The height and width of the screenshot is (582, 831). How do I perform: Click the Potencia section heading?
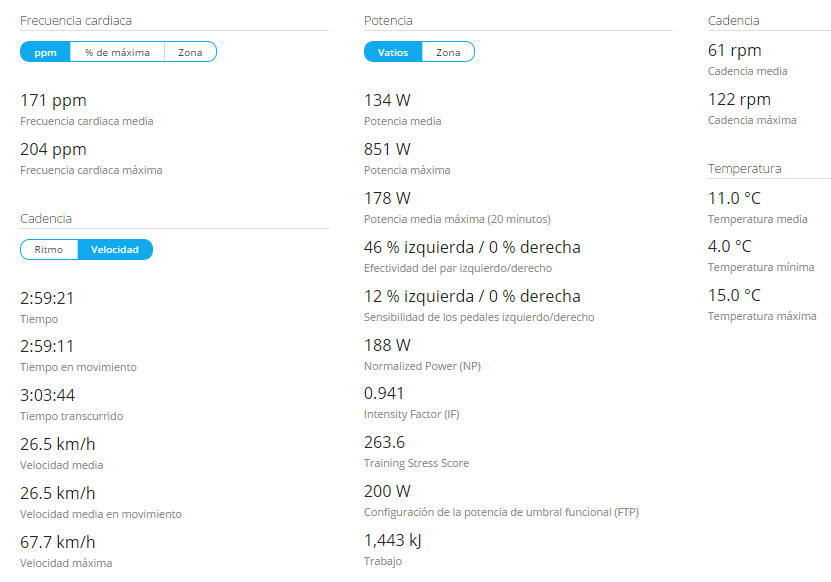pyautogui.click(x=388, y=20)
